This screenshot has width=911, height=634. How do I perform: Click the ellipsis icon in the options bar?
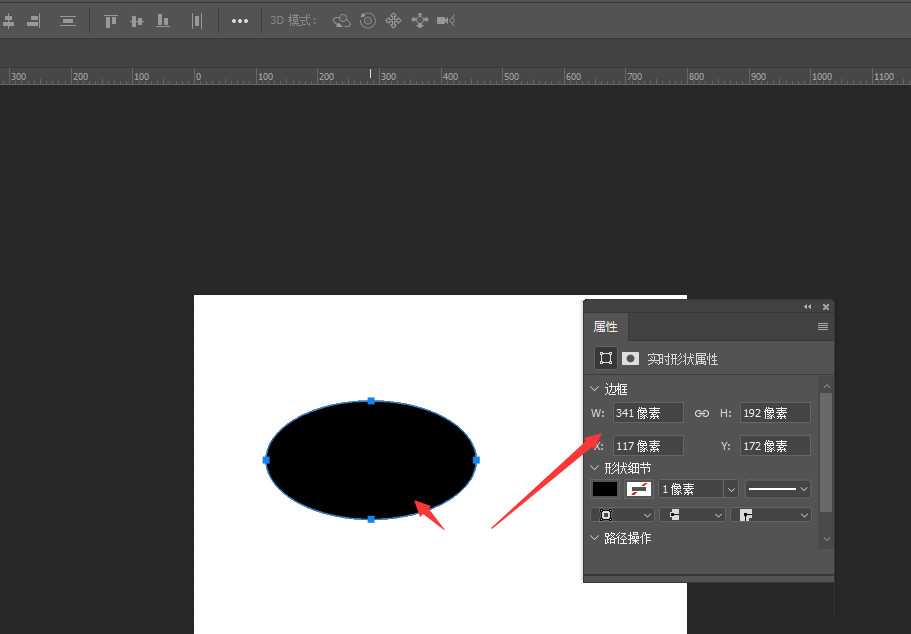(240, 20)
